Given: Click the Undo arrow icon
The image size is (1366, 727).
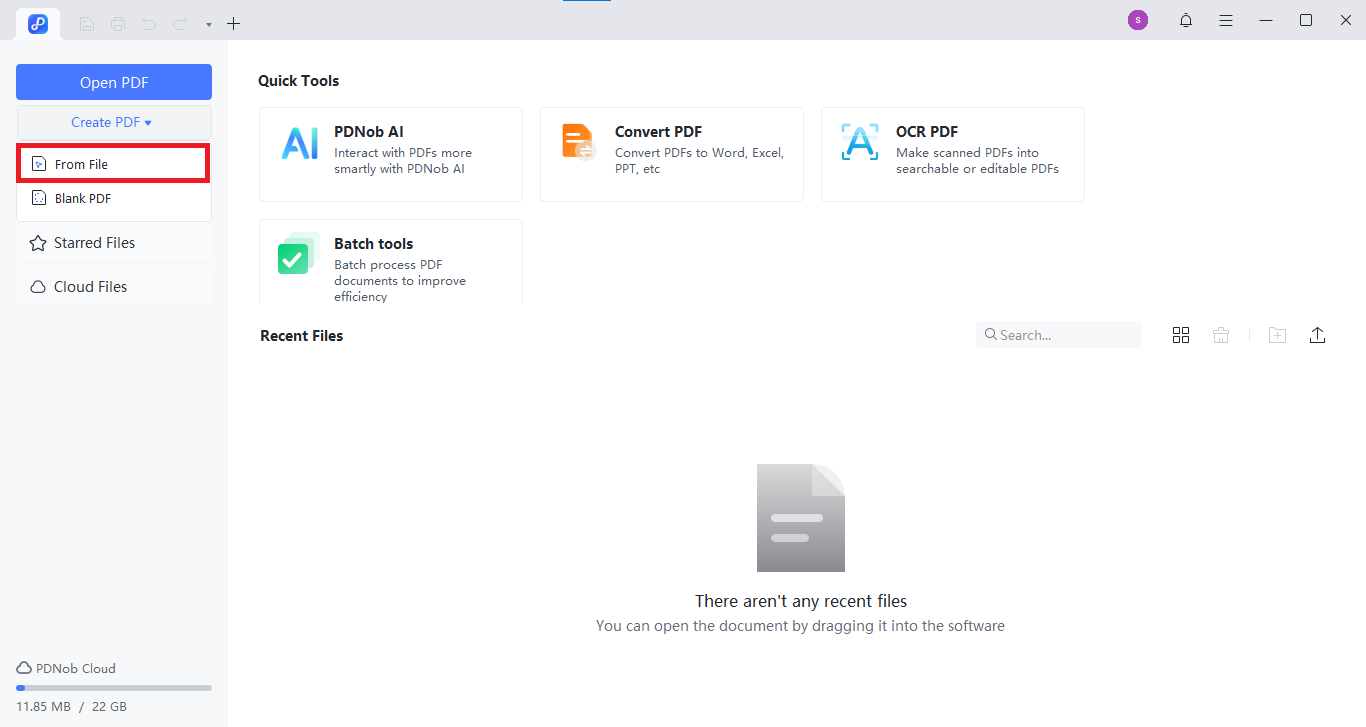Looking at the screenshot, I should pos(148,23).
